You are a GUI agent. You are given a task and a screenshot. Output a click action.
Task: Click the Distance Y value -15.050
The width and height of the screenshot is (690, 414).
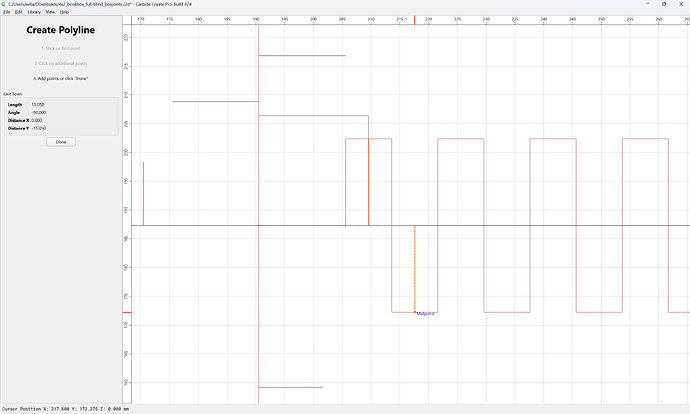[39, 128]
